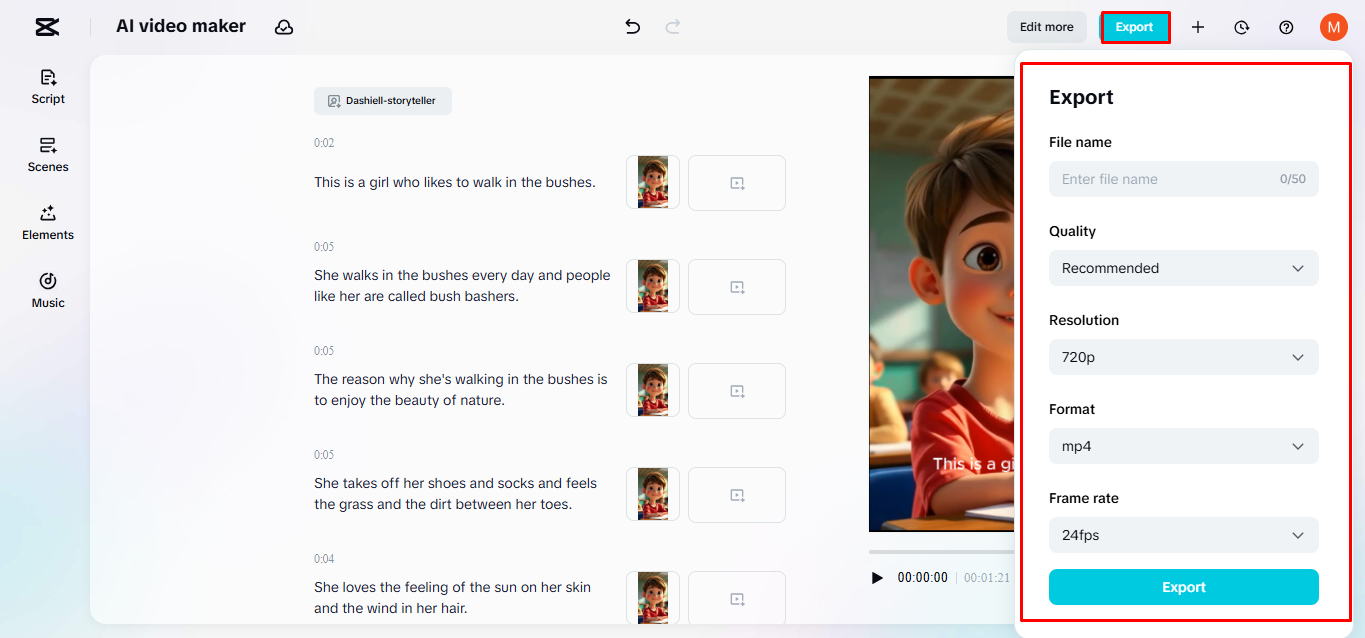Screen dimensions: 1365x638
Task: Open the Resolution dropdown showing 720p
Action: click(x=1184, y=357)
